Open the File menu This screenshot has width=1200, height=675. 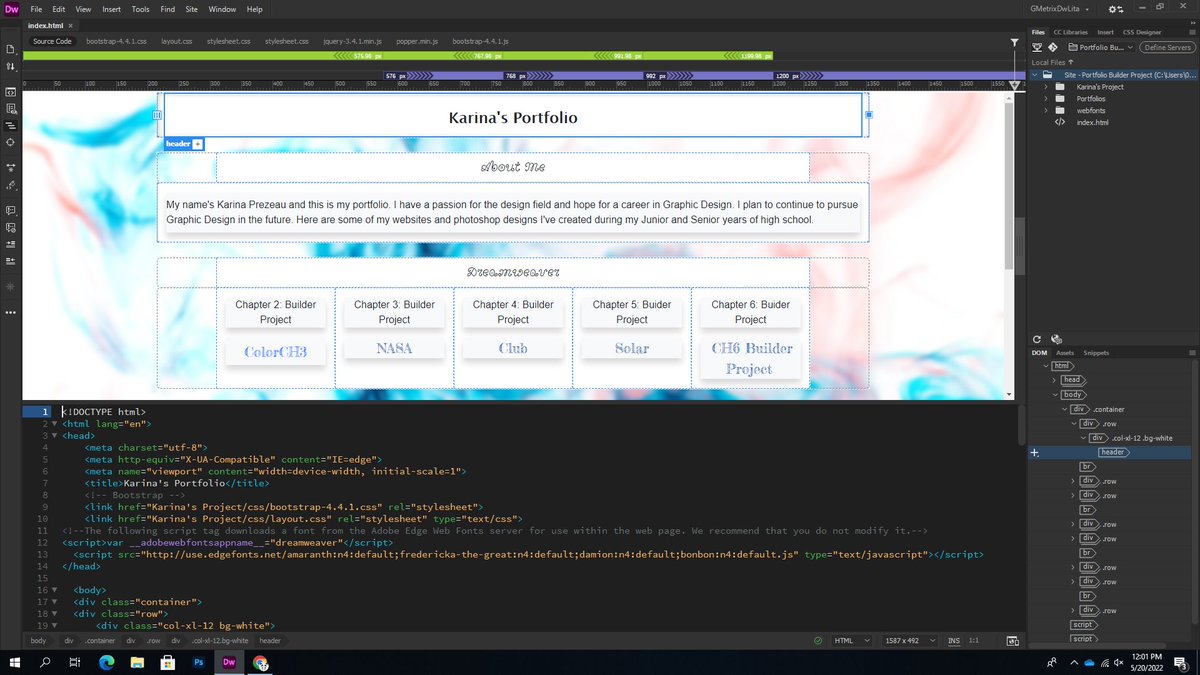[x=36, y=9]
